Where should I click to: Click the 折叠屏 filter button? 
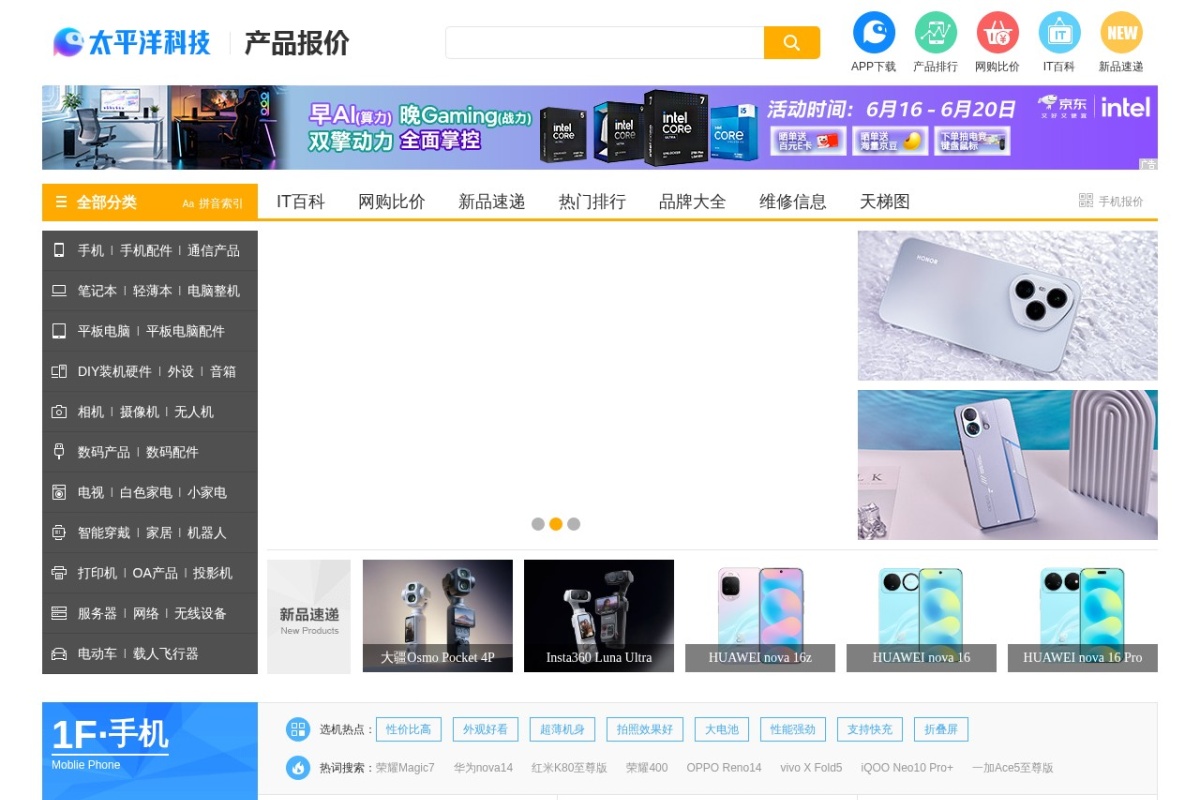(x=941, y=729)
